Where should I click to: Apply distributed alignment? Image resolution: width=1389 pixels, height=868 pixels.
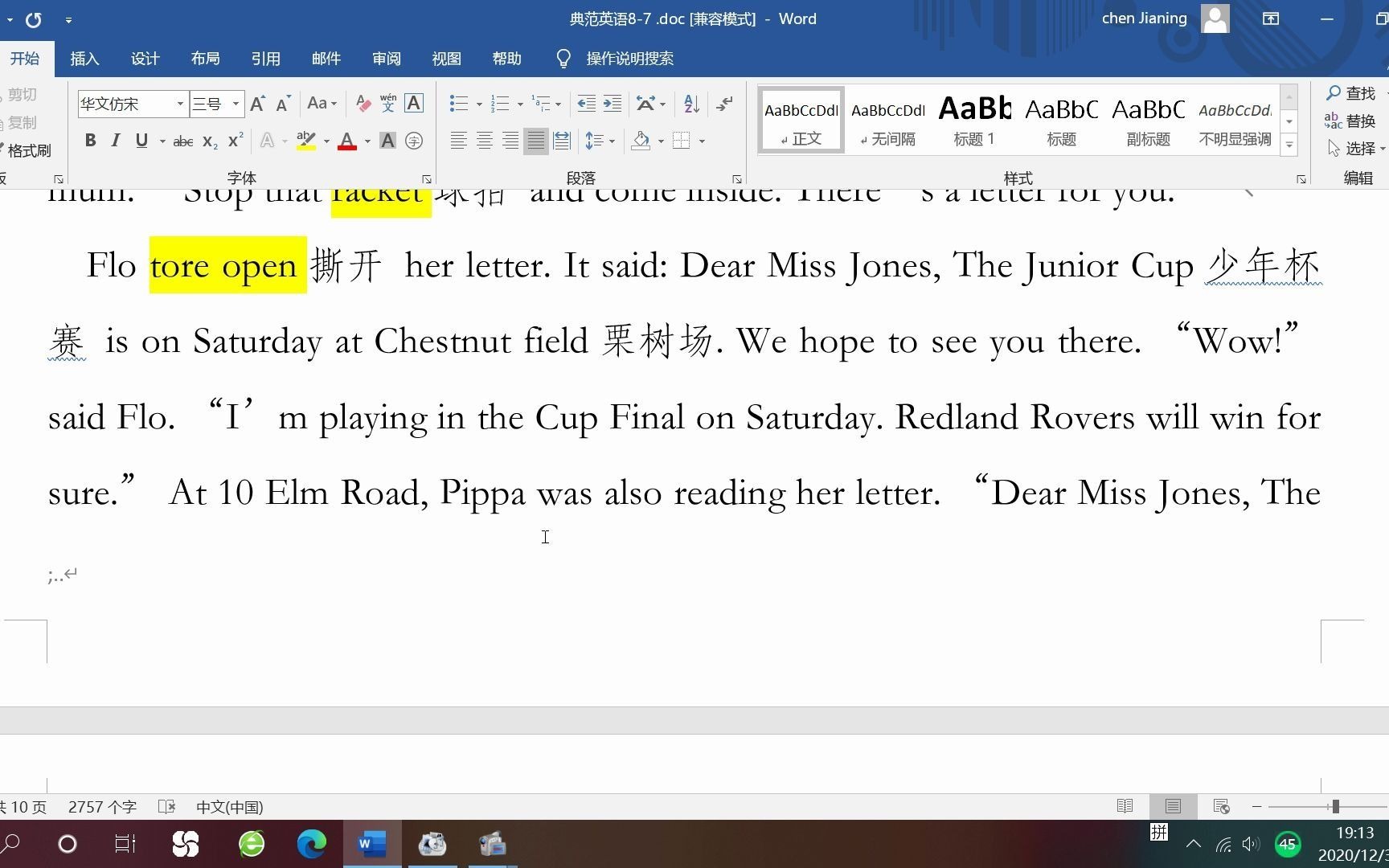pyautogui.click(x=562, y=141)
